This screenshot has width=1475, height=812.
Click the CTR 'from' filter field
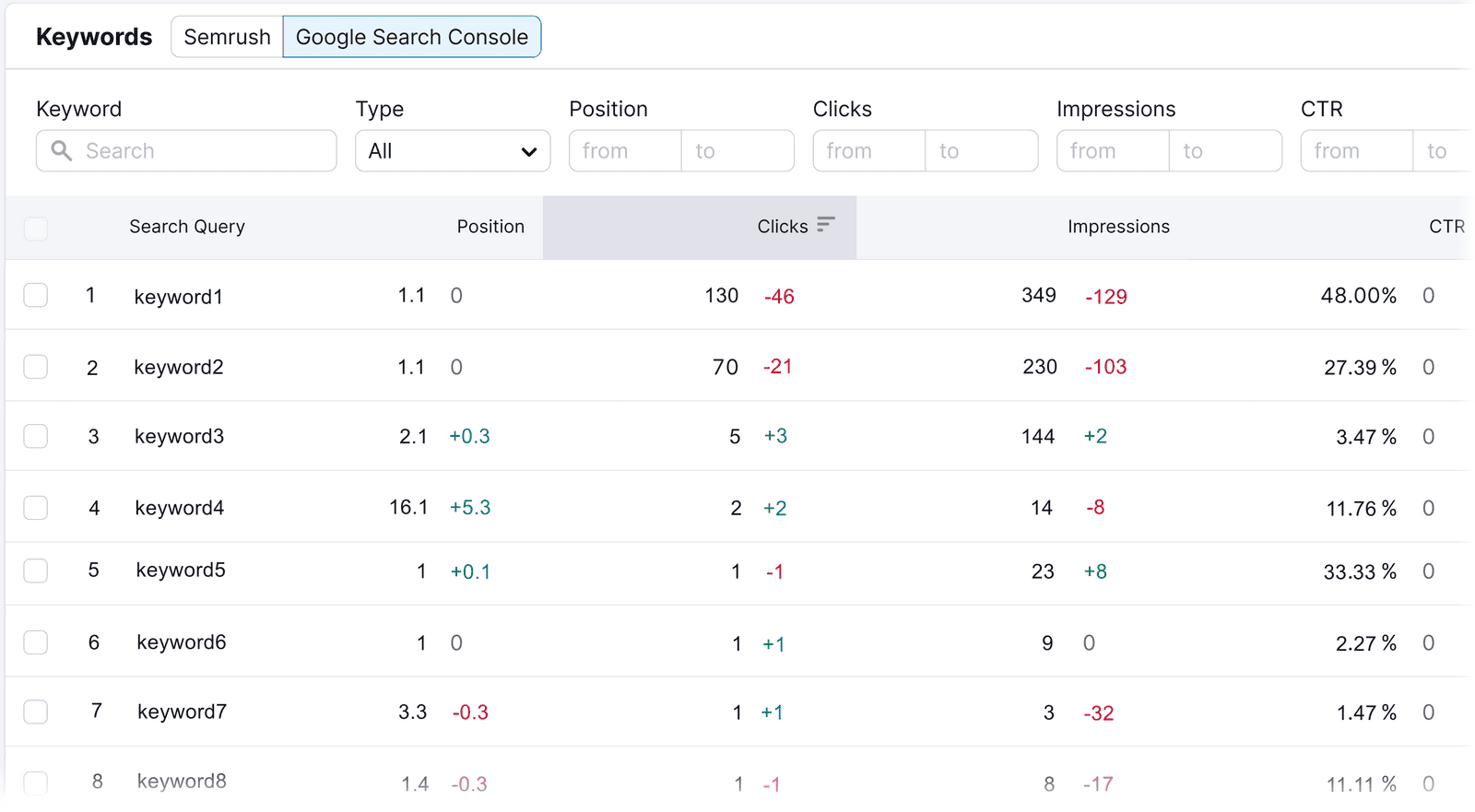pos(1356,151)
